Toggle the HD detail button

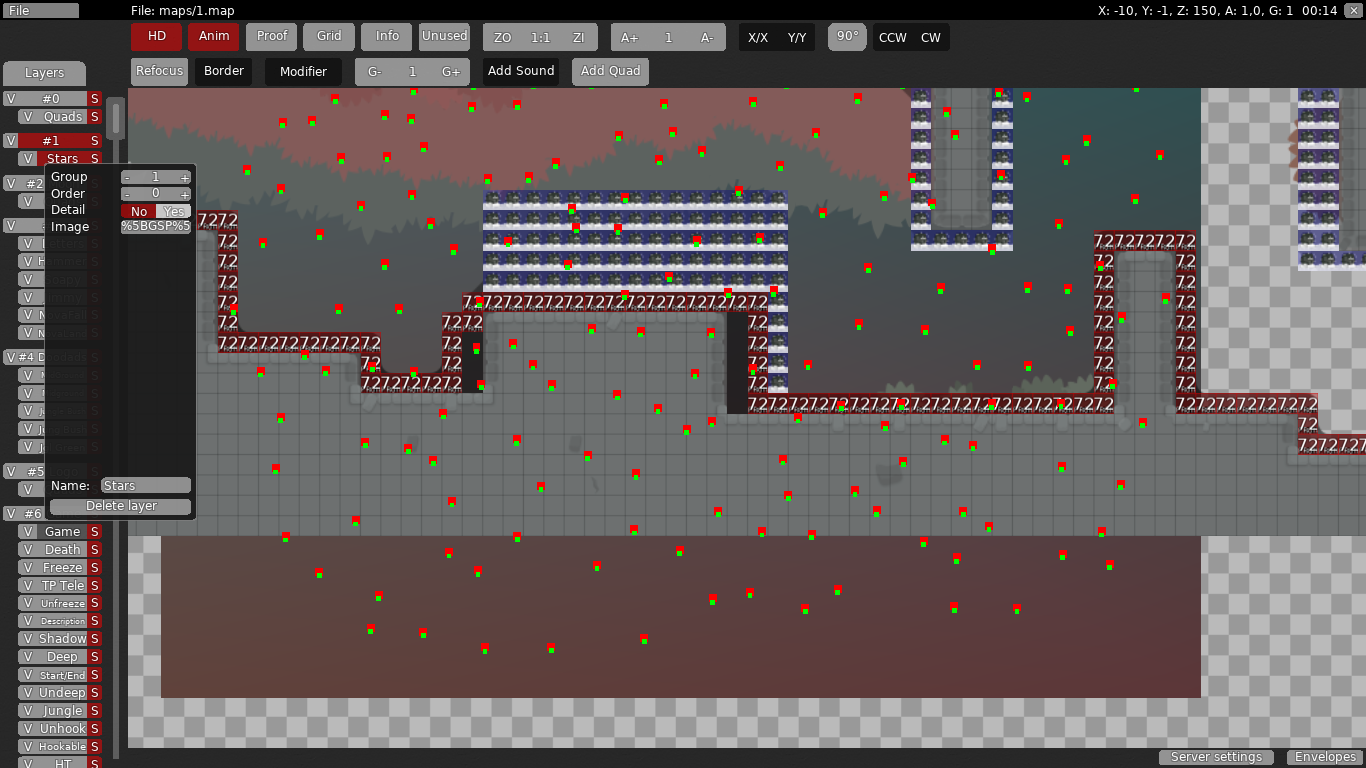[x=157, y=36]
